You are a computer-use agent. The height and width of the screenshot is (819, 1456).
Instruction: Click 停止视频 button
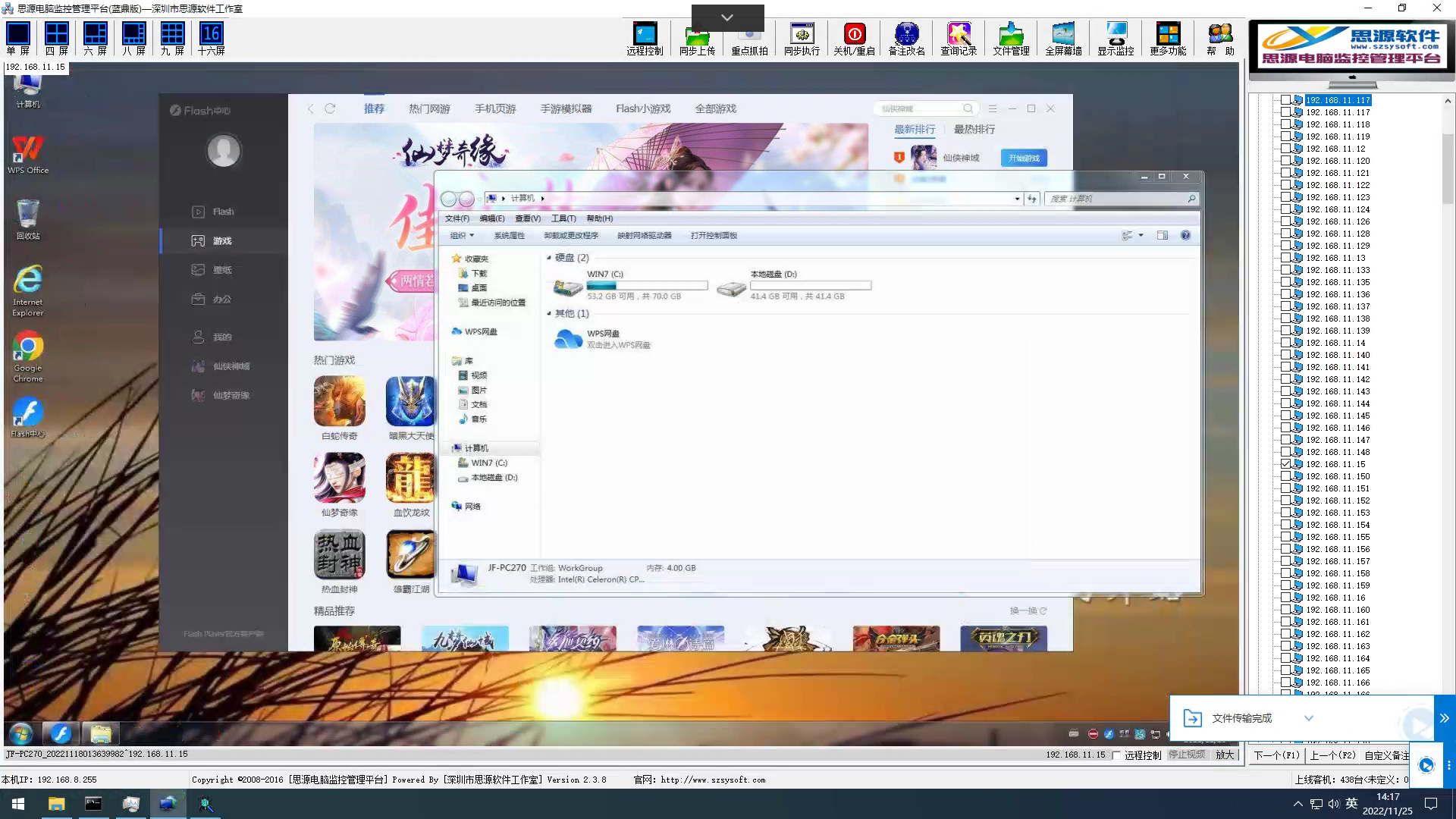pyautogui.click(x=1187, y=755)
